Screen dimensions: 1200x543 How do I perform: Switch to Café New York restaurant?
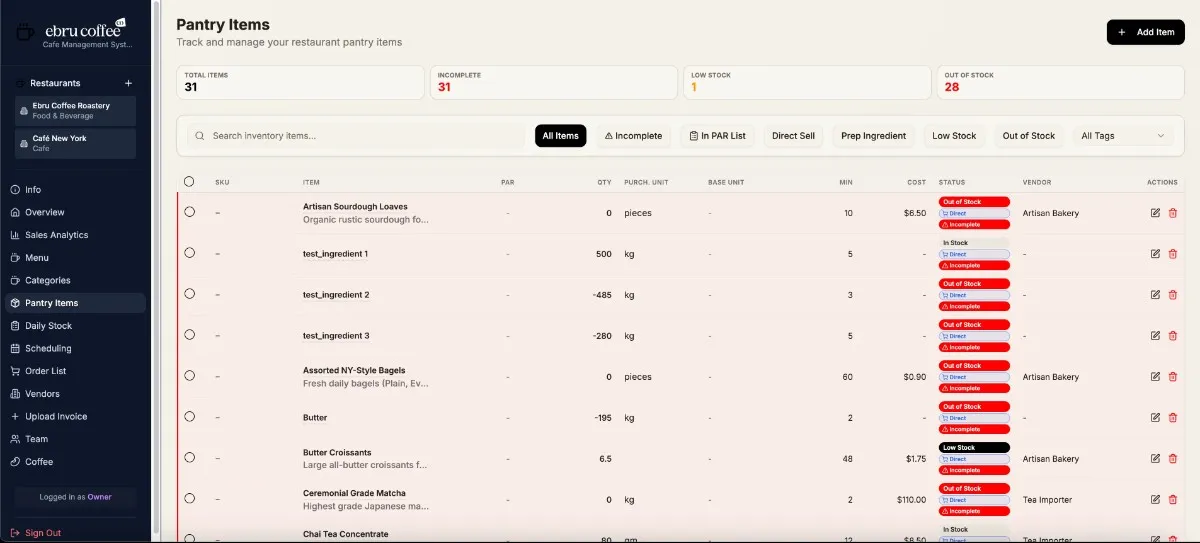pos(76,143)
